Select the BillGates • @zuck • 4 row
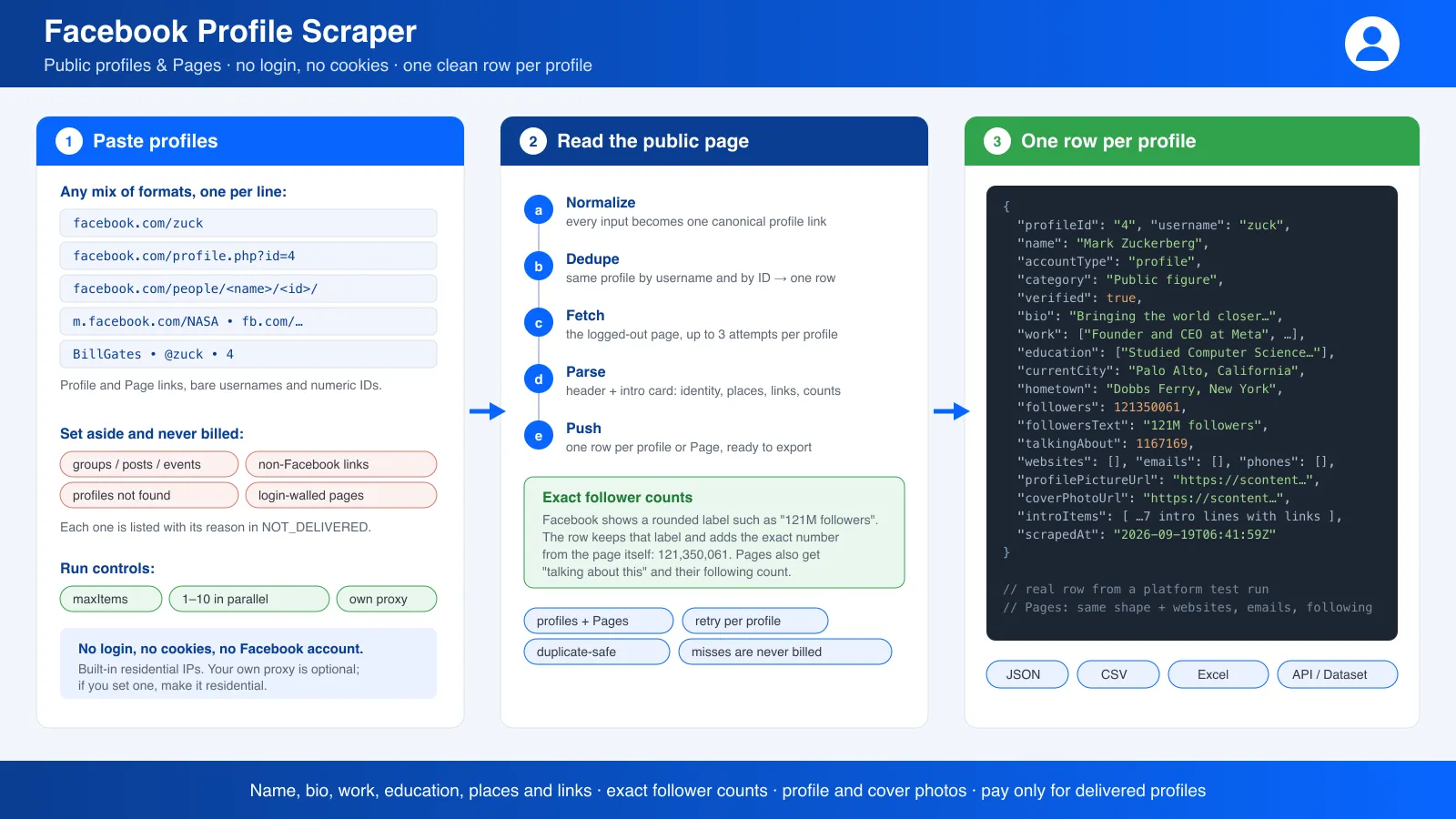The height and width of the screenshot is (819, 1456). tap(248, 354)
